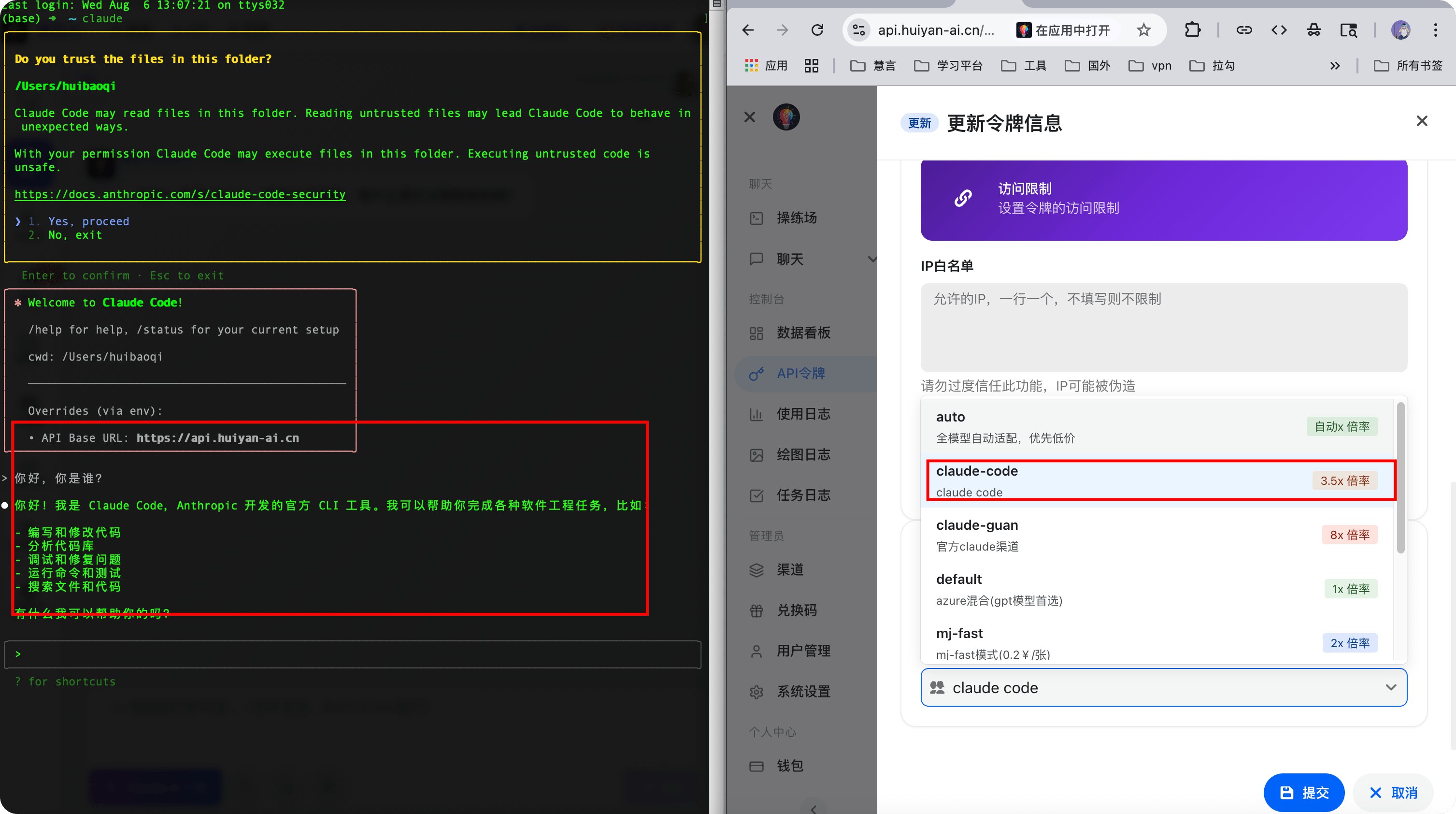
Task: Open site information icon in address bar
Action: pos(858,30)
